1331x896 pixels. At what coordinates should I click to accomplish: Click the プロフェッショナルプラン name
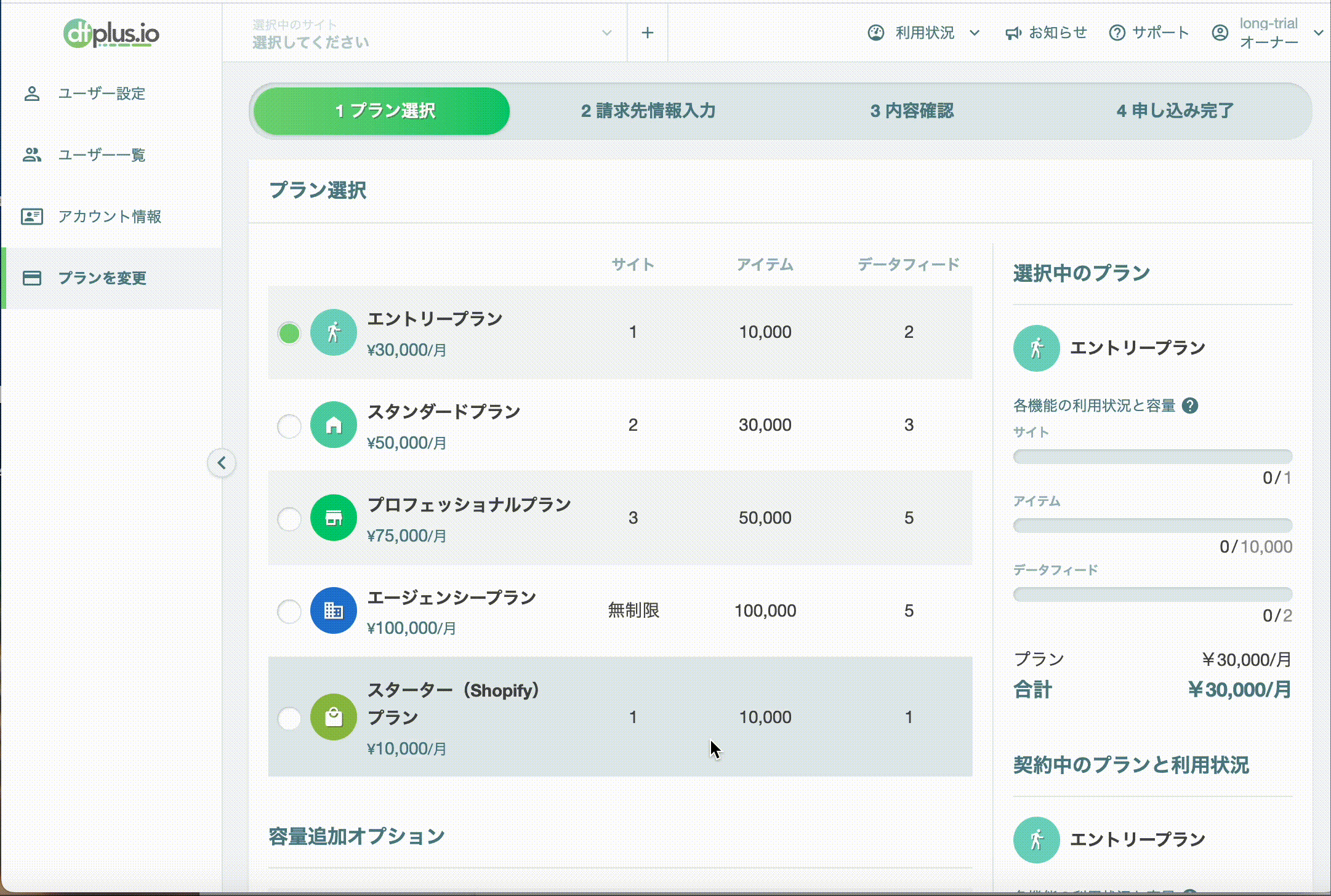click(x=469, y=505)
